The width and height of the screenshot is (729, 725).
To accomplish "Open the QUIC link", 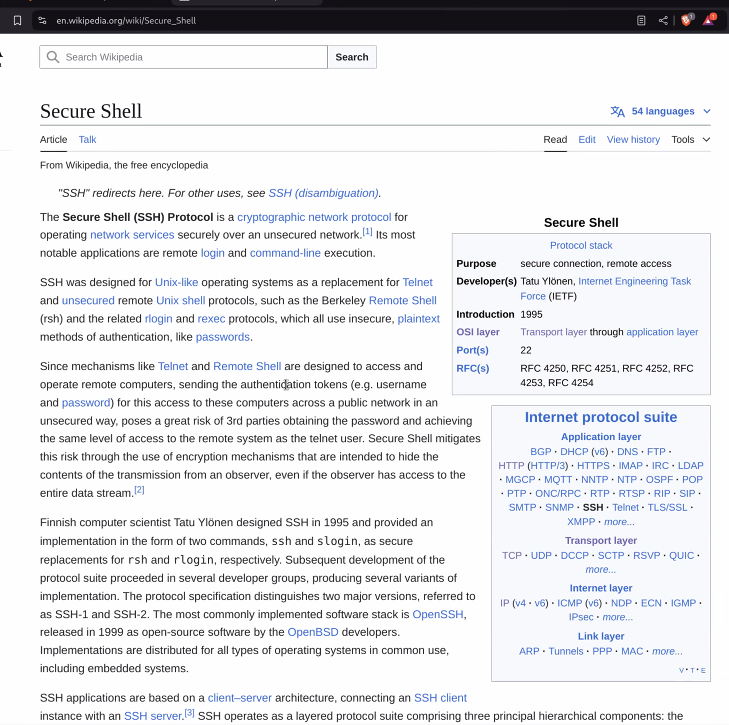I will (x=682, y=555).
